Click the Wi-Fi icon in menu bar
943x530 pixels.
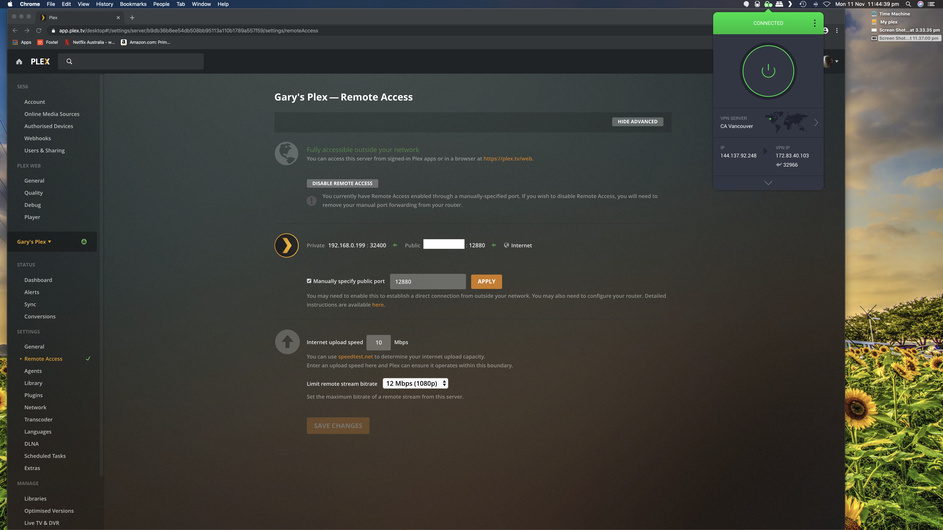click(x=826, y=4)
